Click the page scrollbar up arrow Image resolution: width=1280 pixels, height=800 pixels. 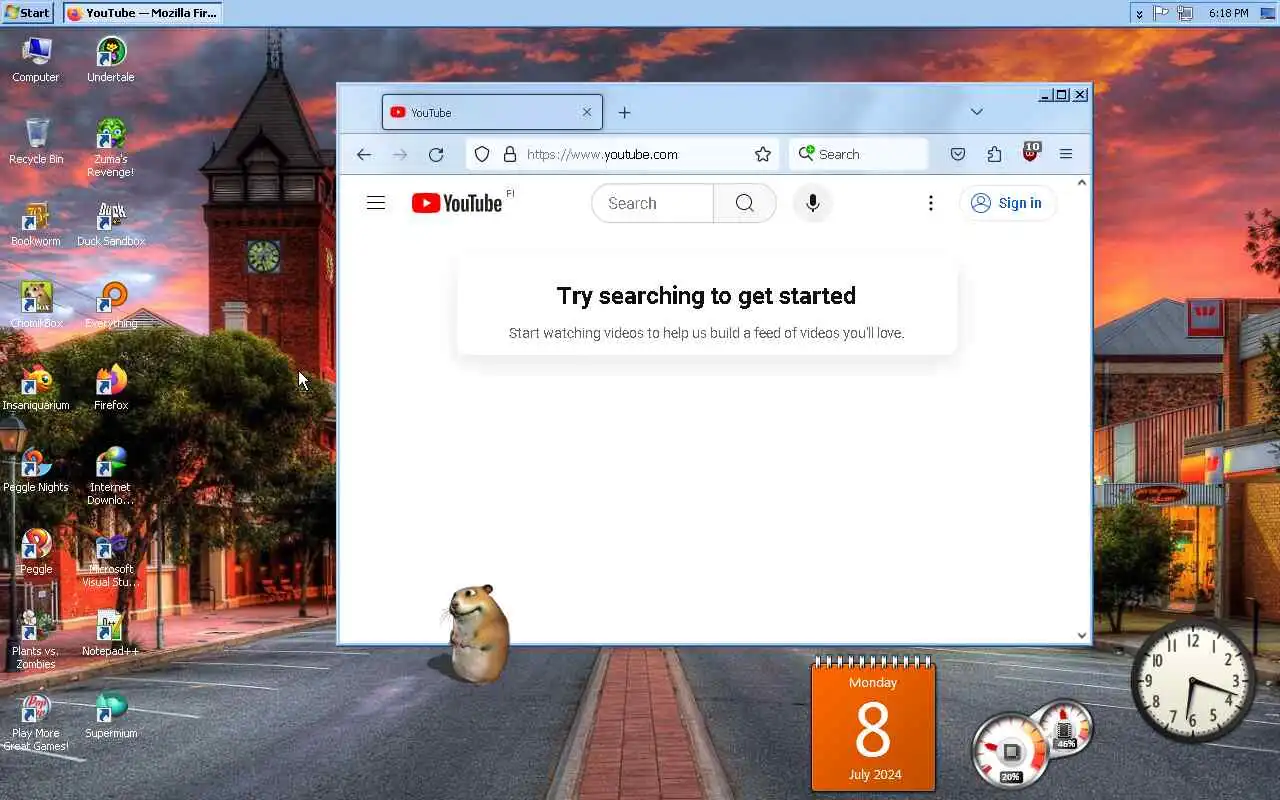[x=1081, y=182]
